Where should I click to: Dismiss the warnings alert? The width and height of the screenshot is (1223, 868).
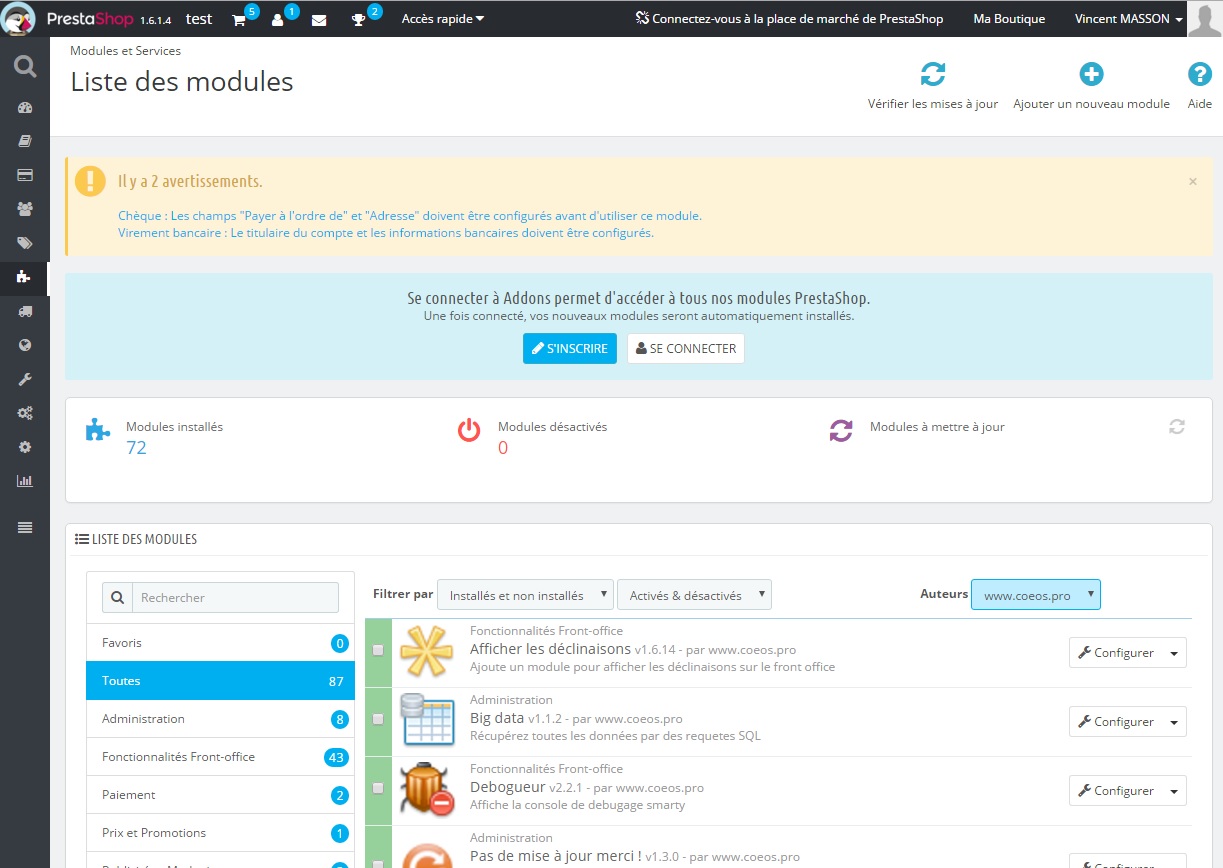tap(1193, 182)
